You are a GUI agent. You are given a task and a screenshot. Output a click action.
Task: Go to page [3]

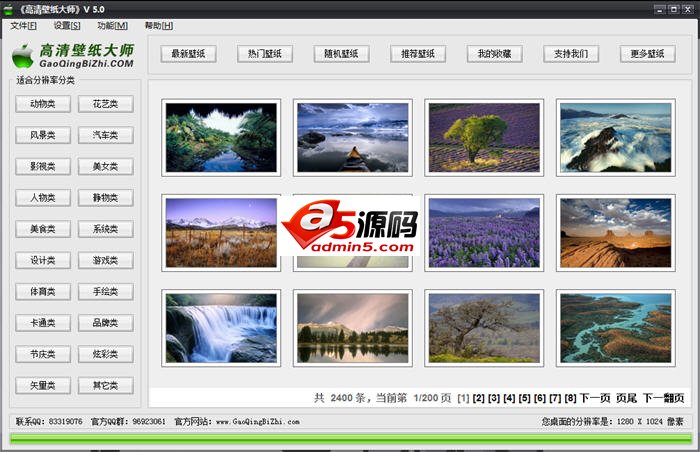tap(494, 398)
